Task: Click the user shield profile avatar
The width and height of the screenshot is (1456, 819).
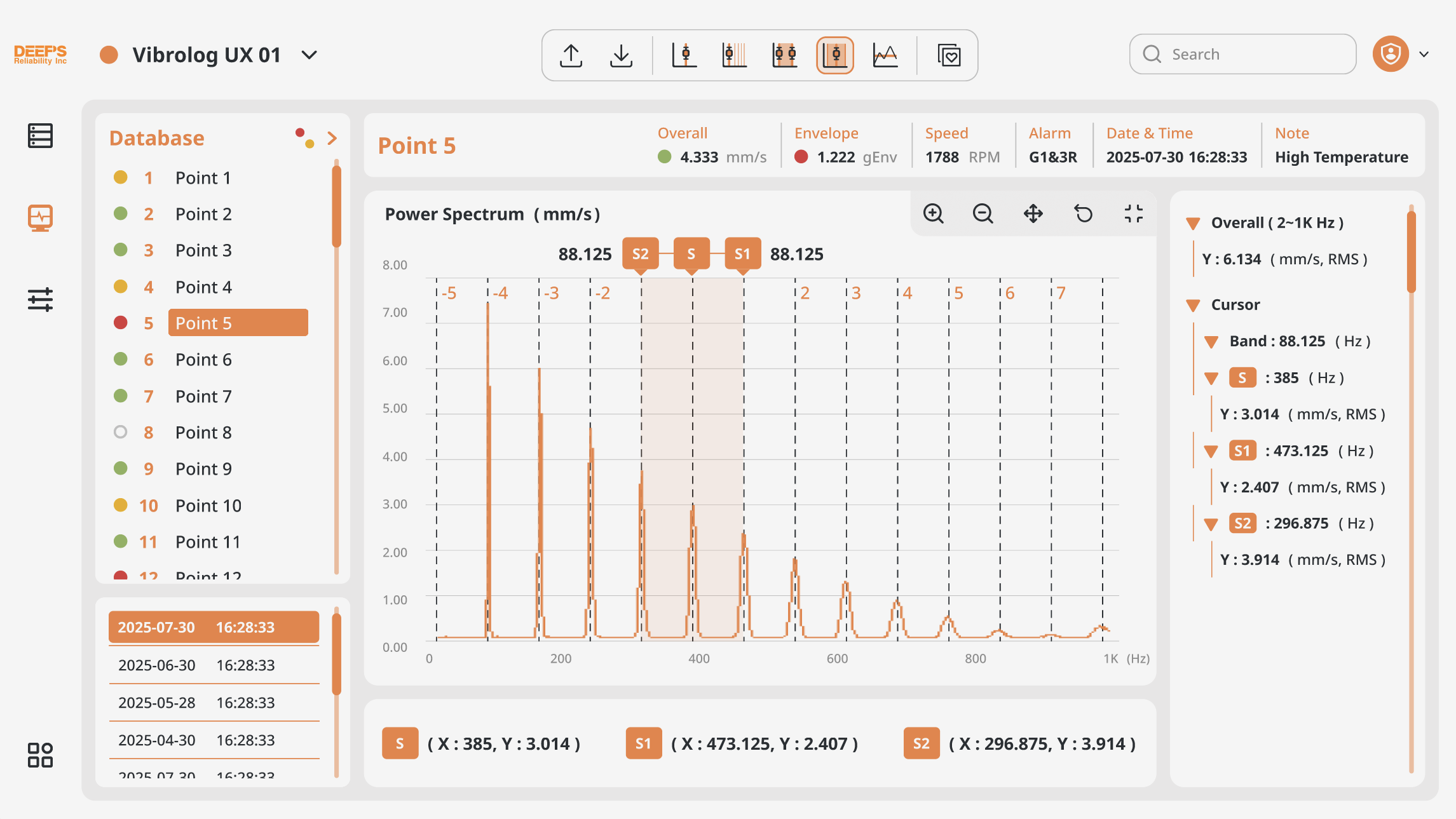Action: (1391, 54)
